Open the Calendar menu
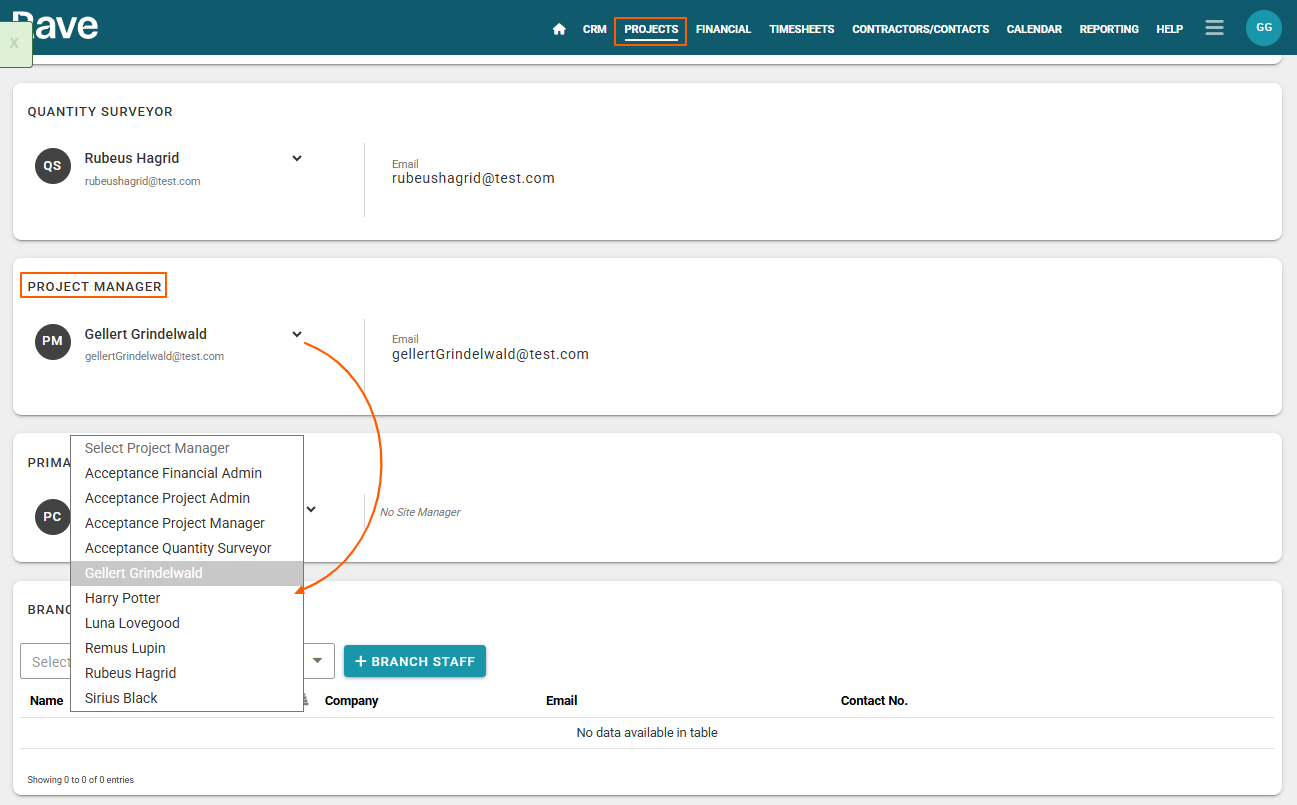 pyautogui.click(x=1034, y=29)
